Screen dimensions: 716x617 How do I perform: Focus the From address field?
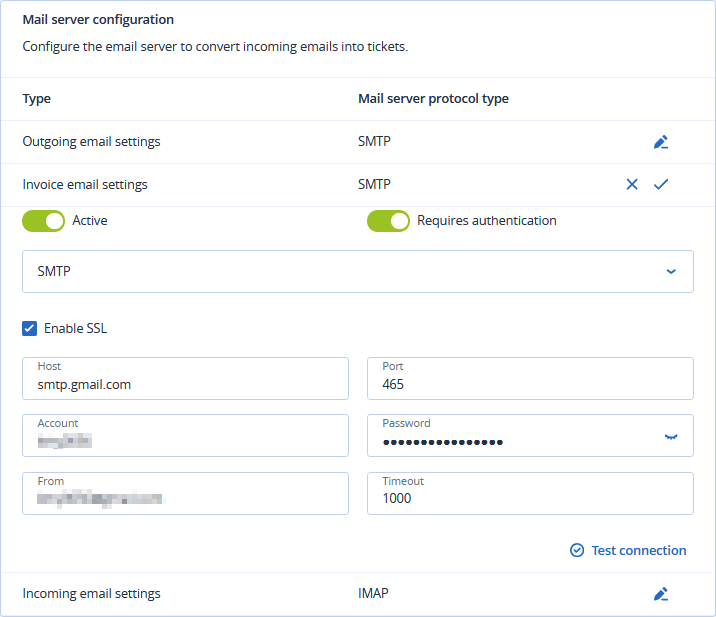point(185,494)
